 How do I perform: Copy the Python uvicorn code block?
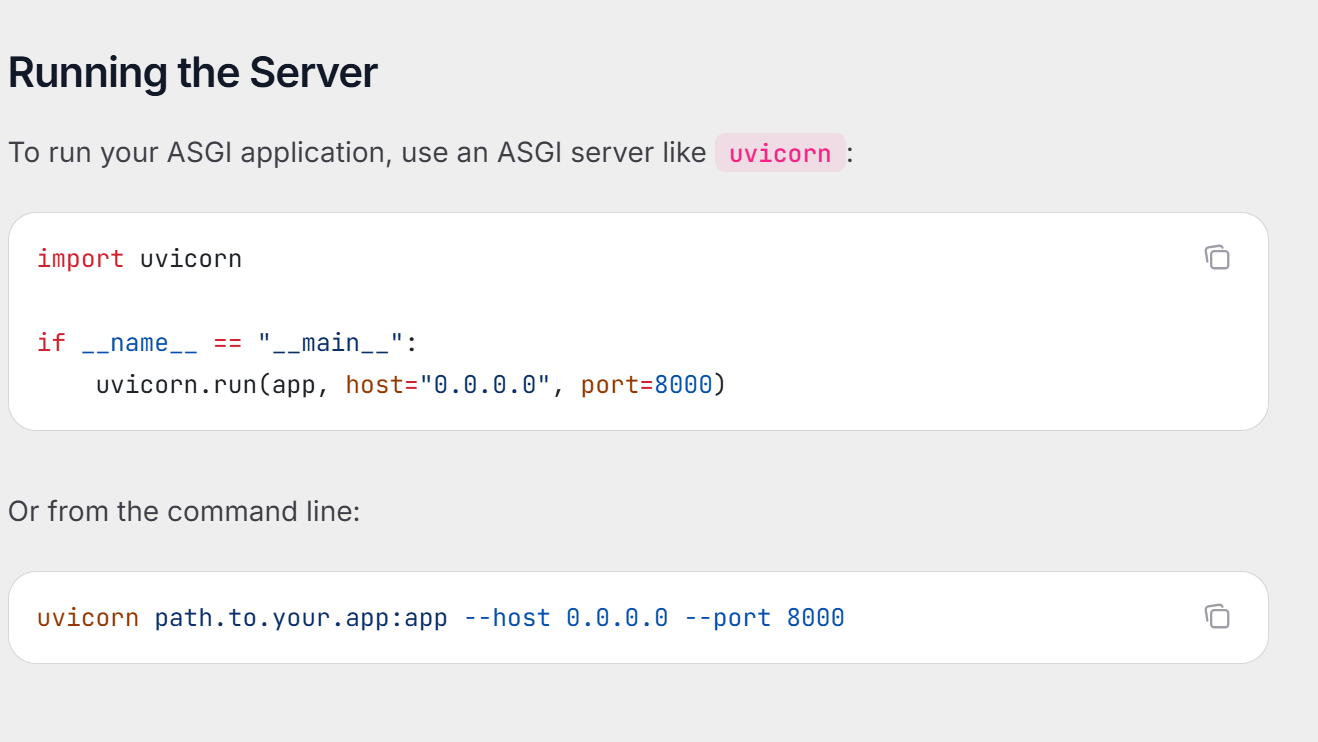(1217, 257)
